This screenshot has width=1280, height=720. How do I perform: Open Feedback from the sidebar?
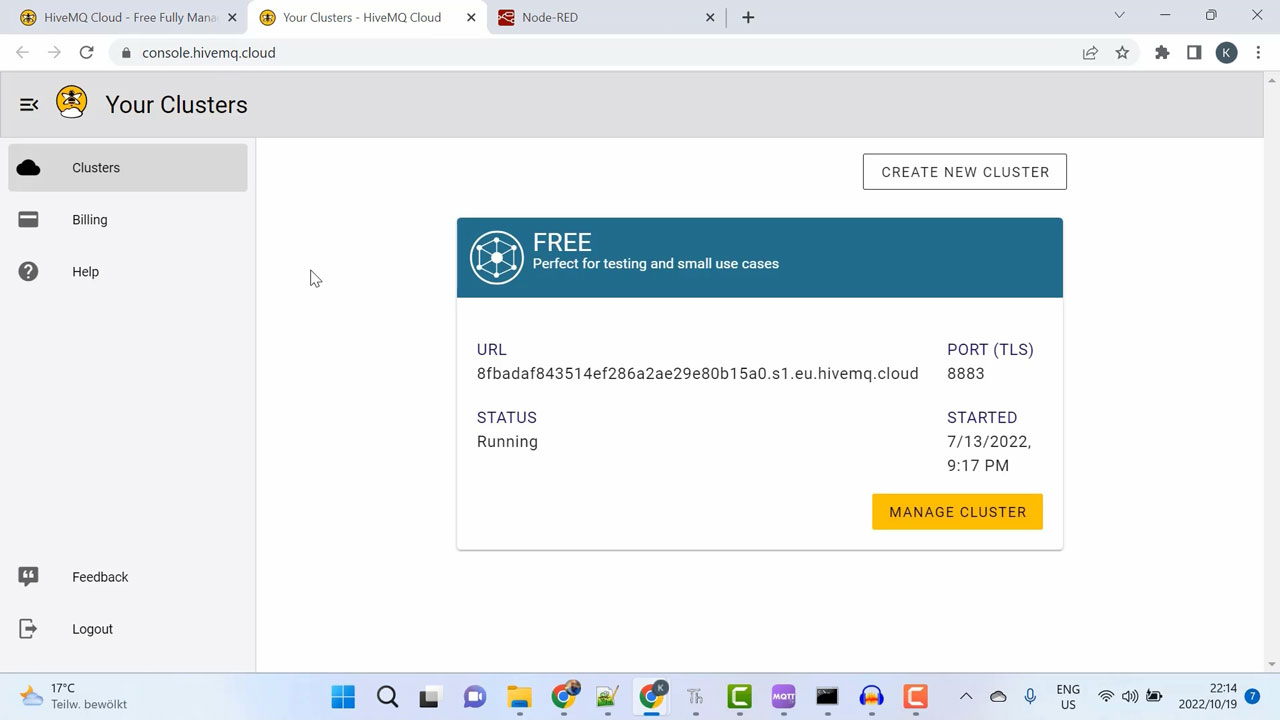128,577
